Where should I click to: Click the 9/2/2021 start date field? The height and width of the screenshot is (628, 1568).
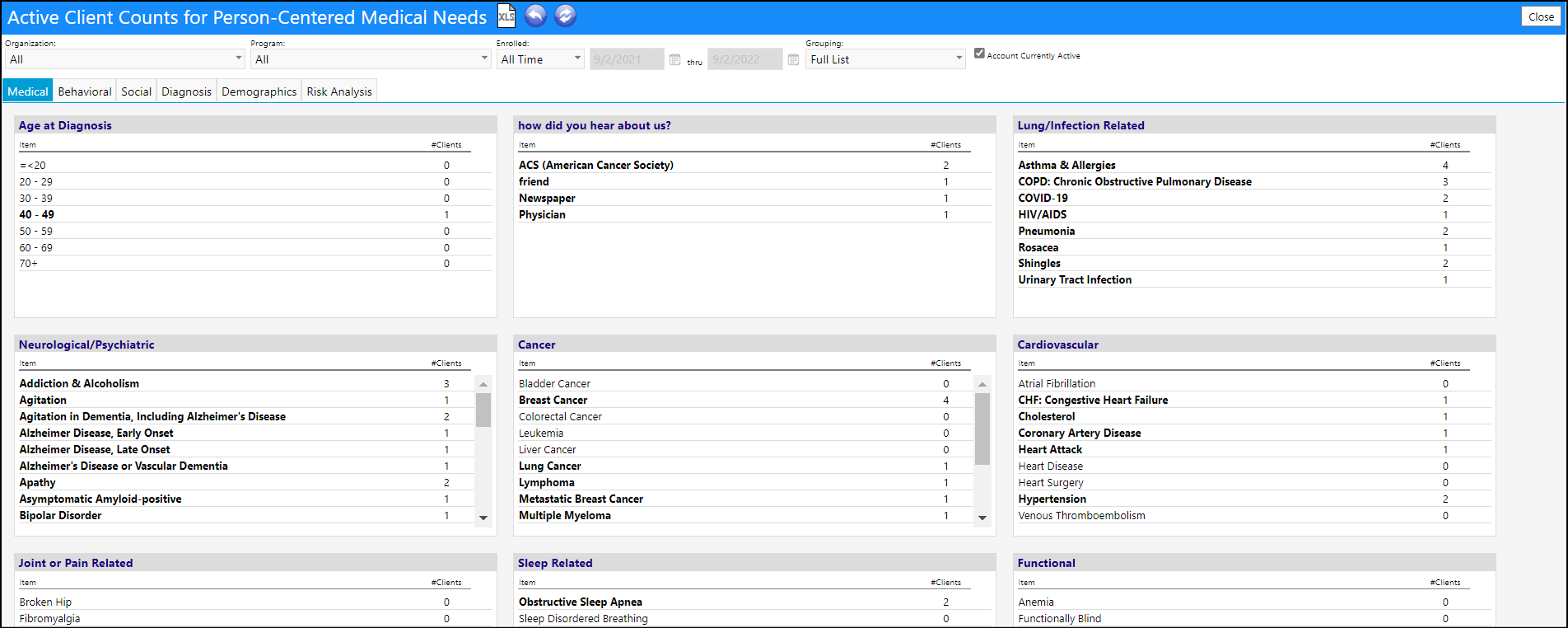[x=627, y=59]
